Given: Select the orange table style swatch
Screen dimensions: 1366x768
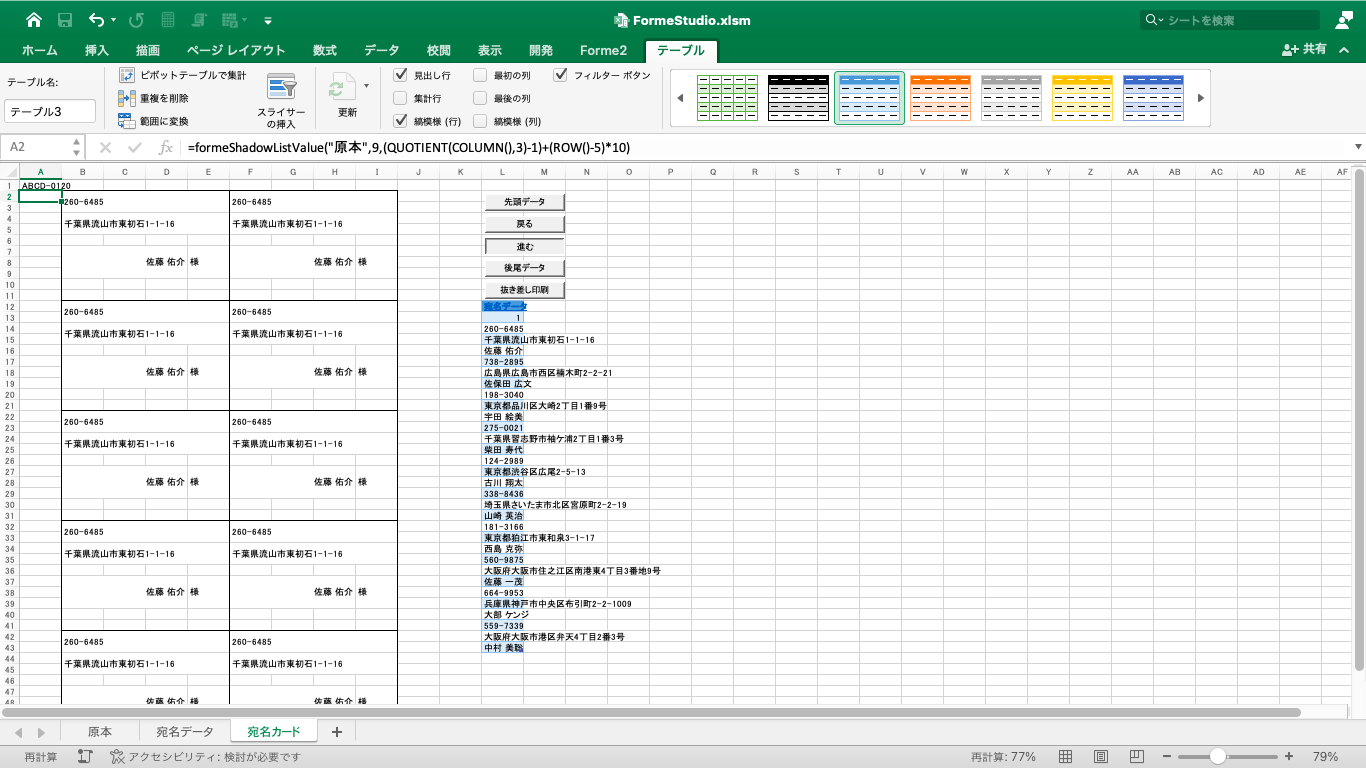Looking at the screenshot, I should coord(940,97).
